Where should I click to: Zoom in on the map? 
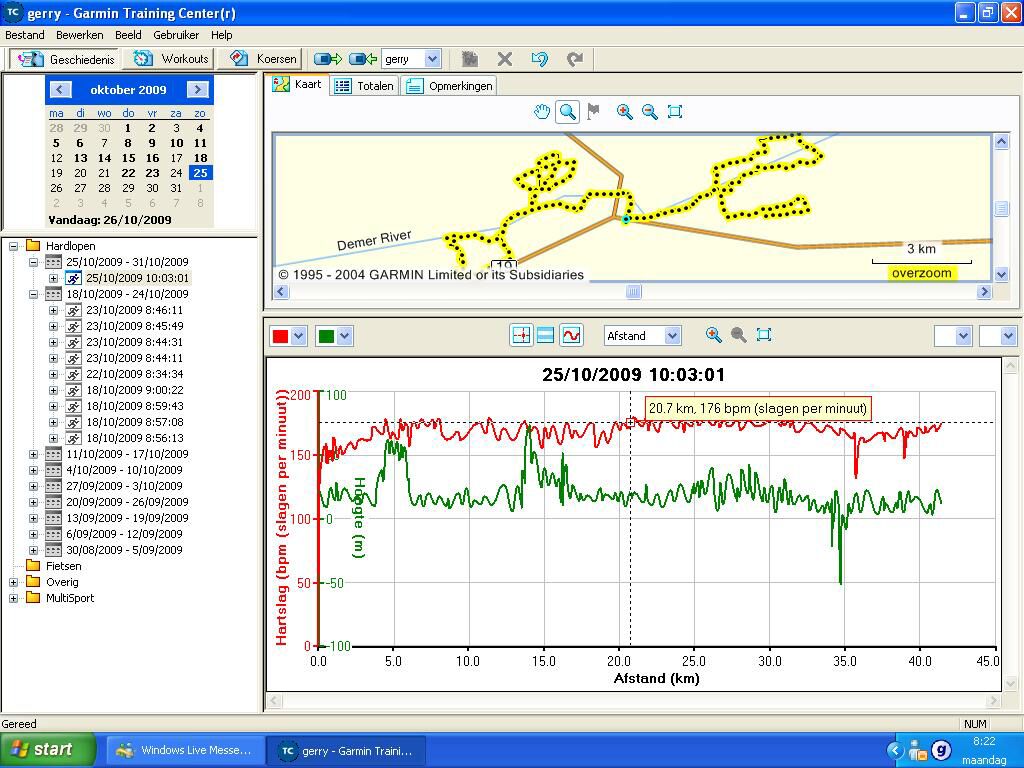pos(624,112)
